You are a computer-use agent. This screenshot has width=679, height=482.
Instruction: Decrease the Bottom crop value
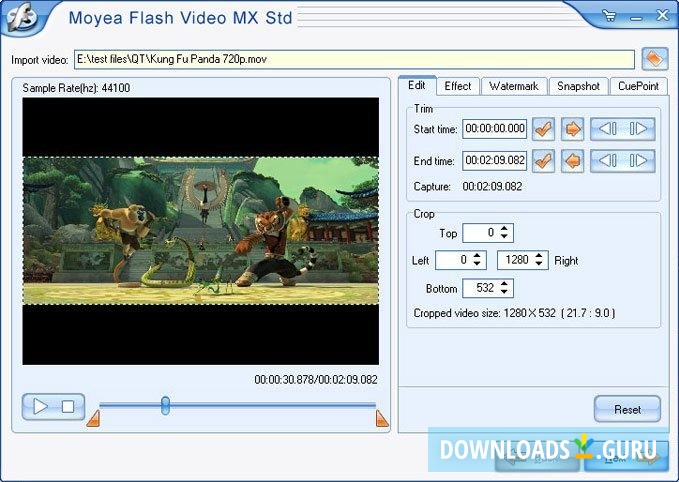(x=504, y=292)
